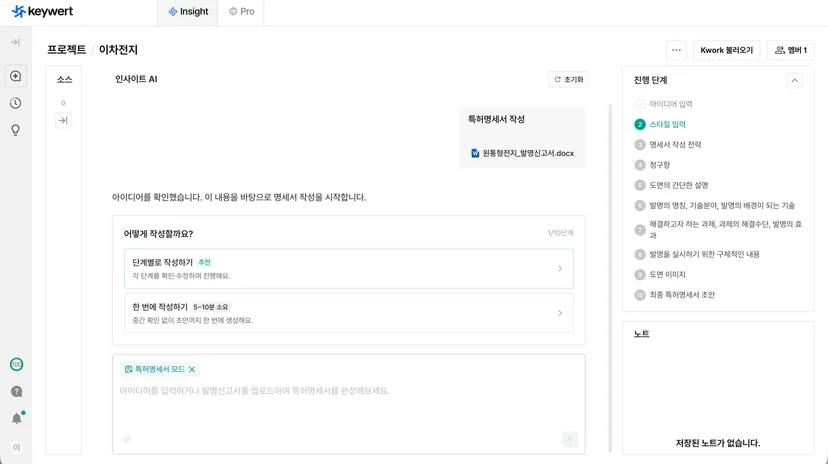The height and width of the screenshot is (464, 828).
Task: Select step 도면의 간단한 설명
Action: (x=671, y=185)
